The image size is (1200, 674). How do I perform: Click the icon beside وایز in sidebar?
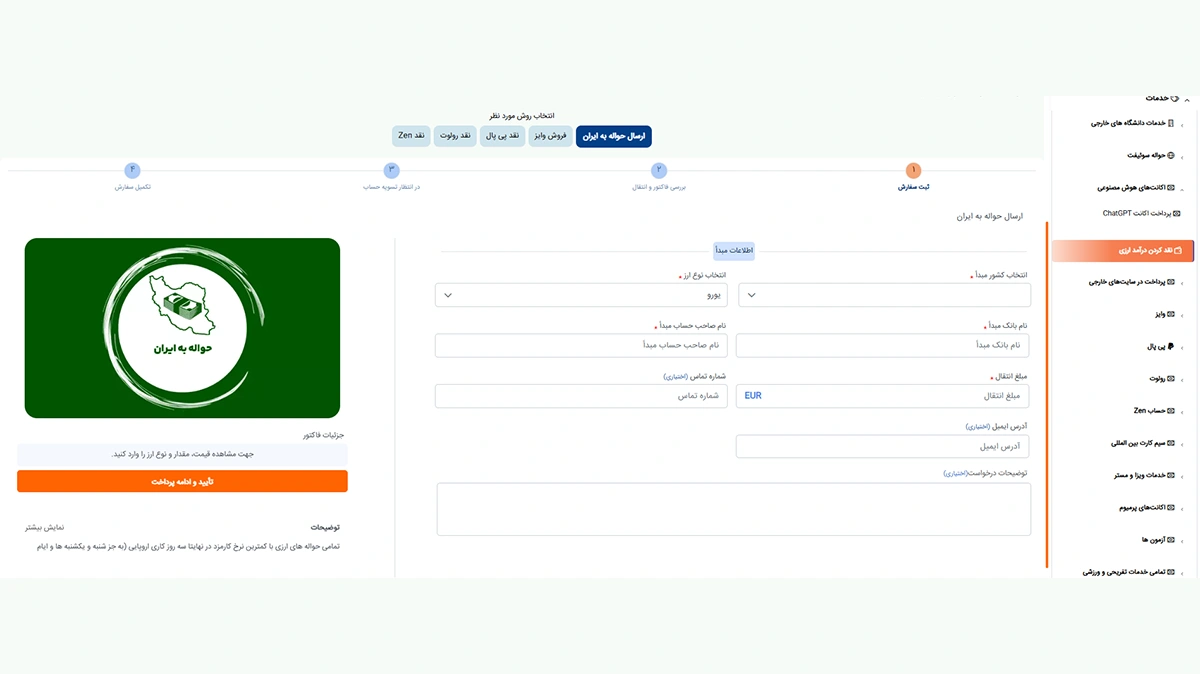click(x=1171, y=314)
